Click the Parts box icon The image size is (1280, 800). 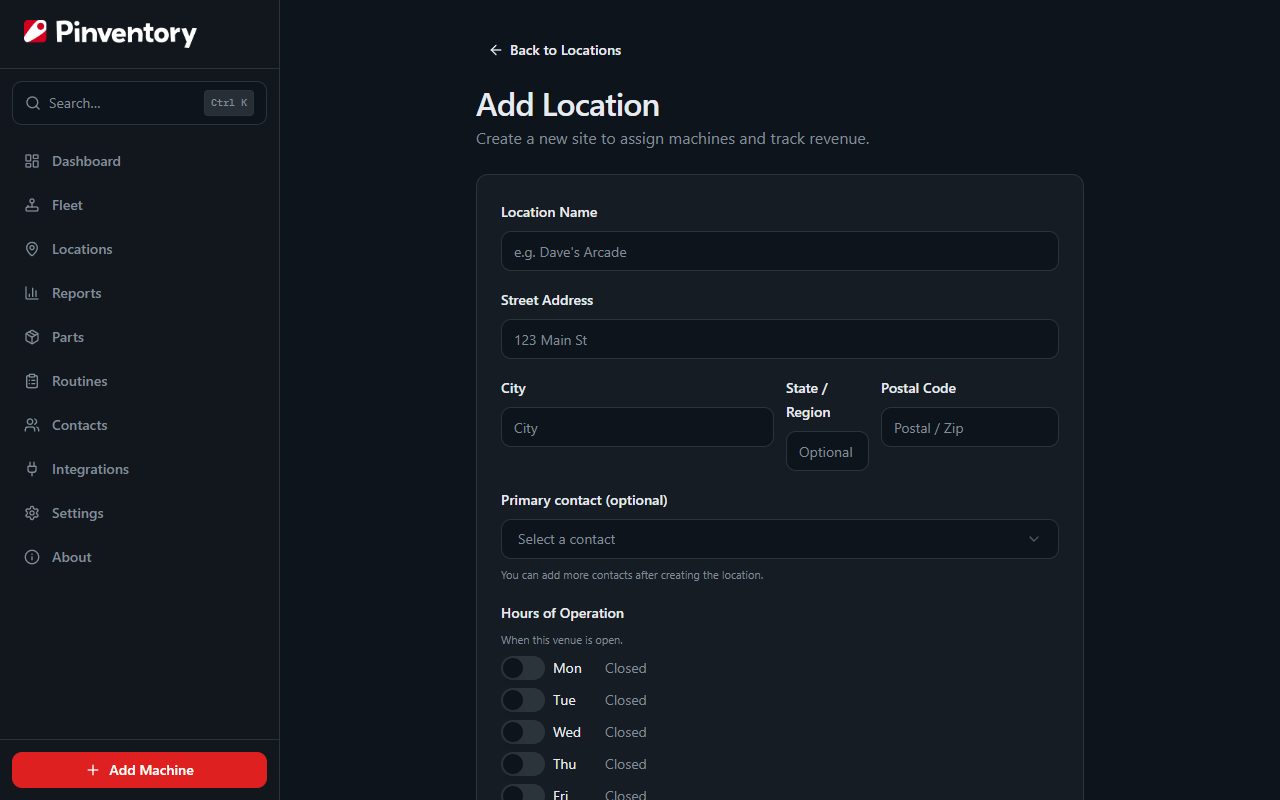(x=32, y=337)
